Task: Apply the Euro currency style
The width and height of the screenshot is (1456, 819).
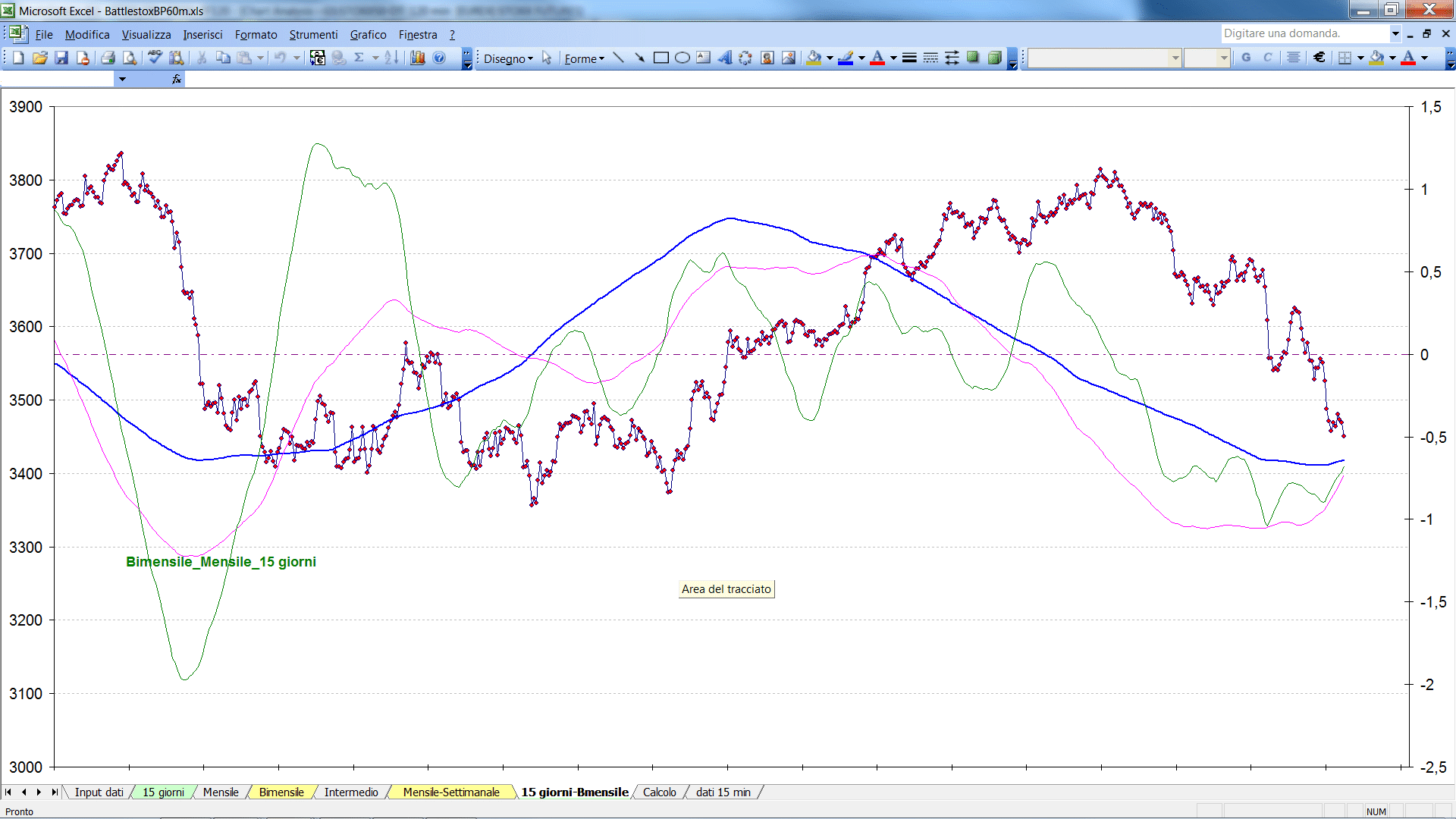Action: pyautogui.click(x=1319, y=58)
